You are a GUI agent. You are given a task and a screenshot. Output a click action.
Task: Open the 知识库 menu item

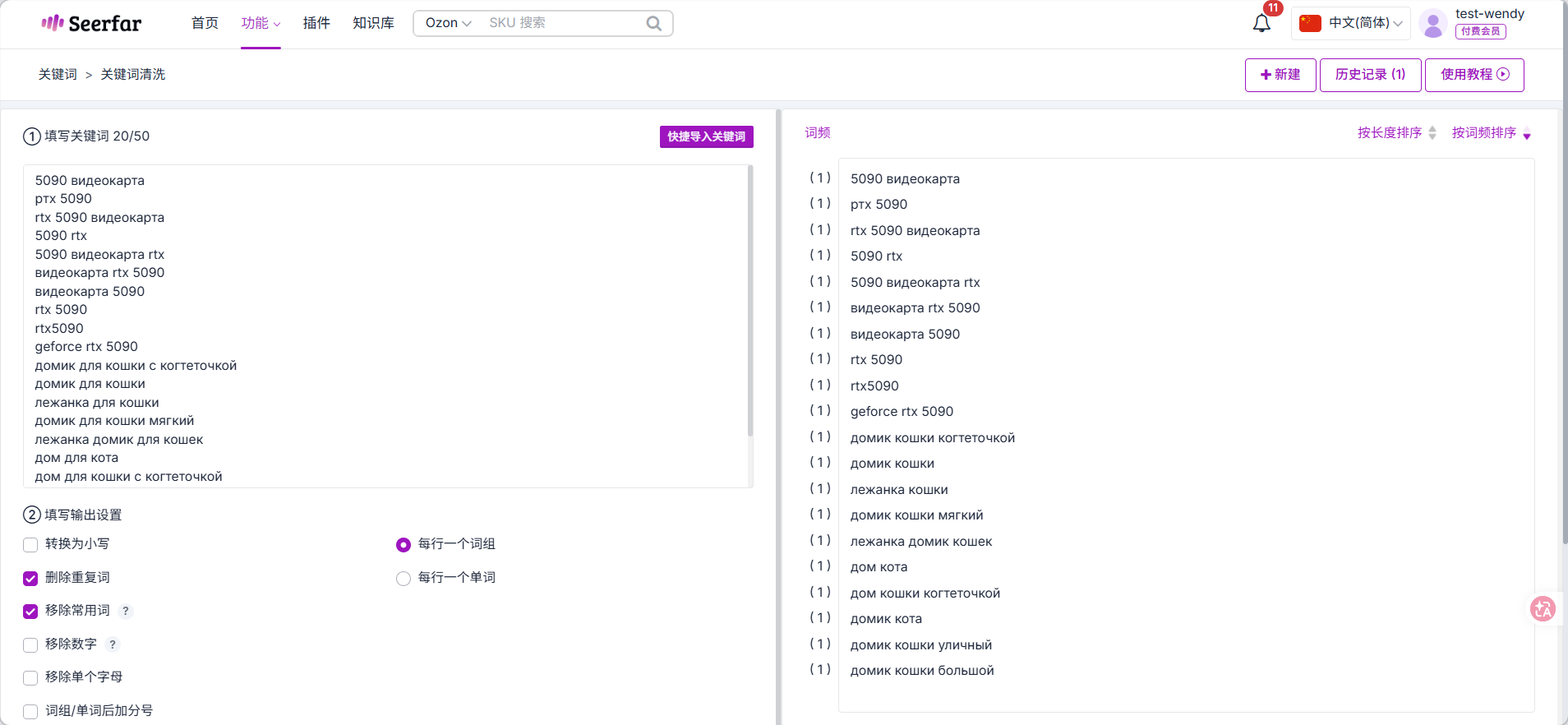pyautogui.click(x=373, y=23)
